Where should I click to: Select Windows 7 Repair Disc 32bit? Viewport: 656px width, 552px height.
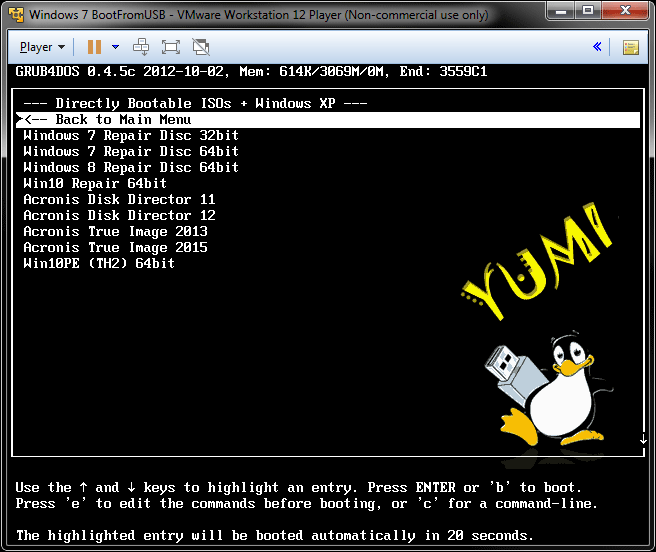point(131,136)
